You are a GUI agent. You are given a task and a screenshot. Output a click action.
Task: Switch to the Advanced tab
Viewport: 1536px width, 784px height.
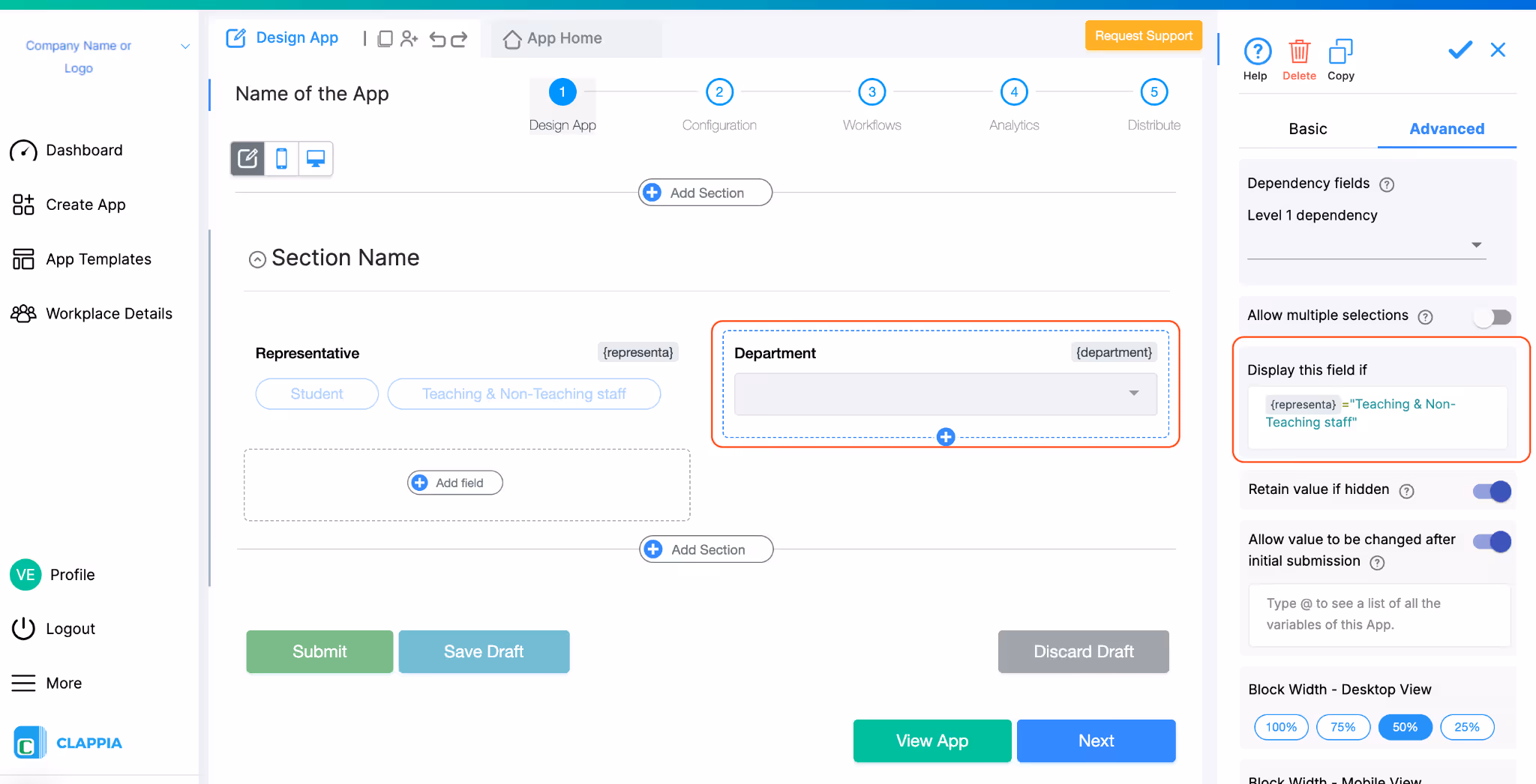click(x=1447, y=129)
